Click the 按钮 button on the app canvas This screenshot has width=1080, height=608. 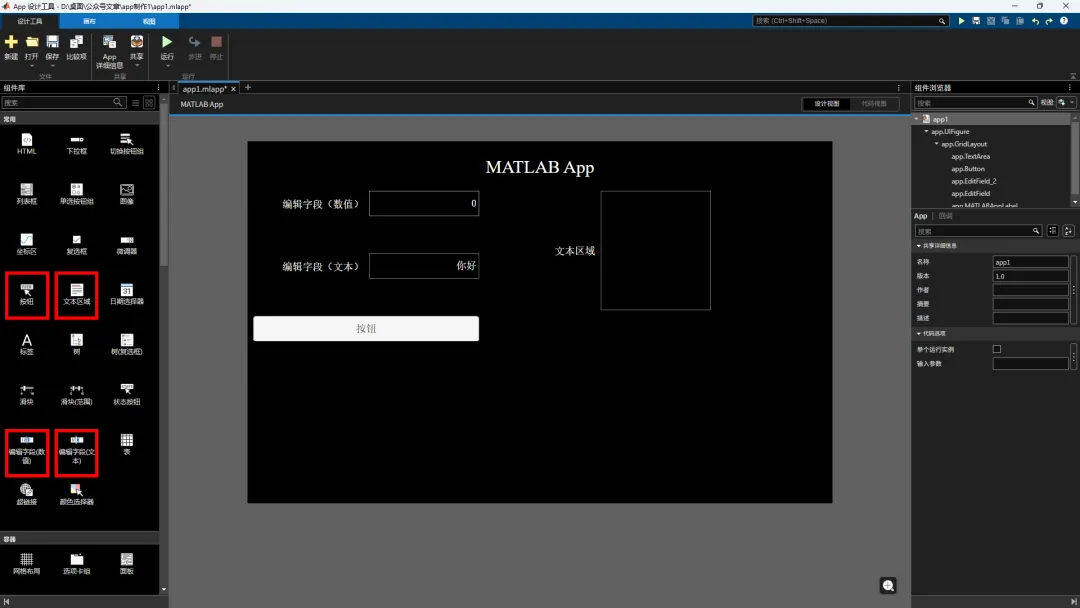pyautogui.click(x=366, y=328)
